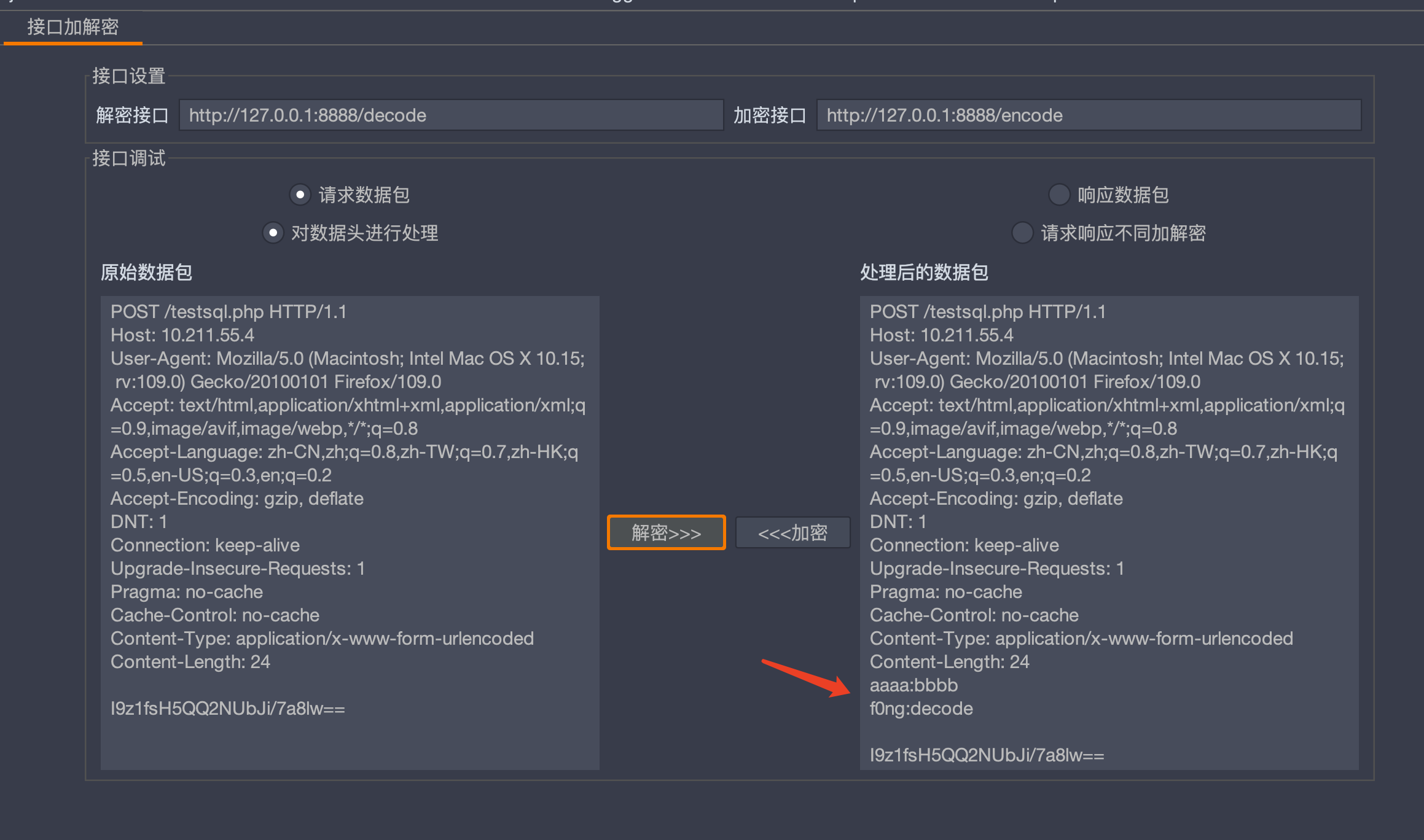This screenshot has height=840, width=1424.
Task: Select the 响应数据包 radio button
Action: tap(1059, 195)
